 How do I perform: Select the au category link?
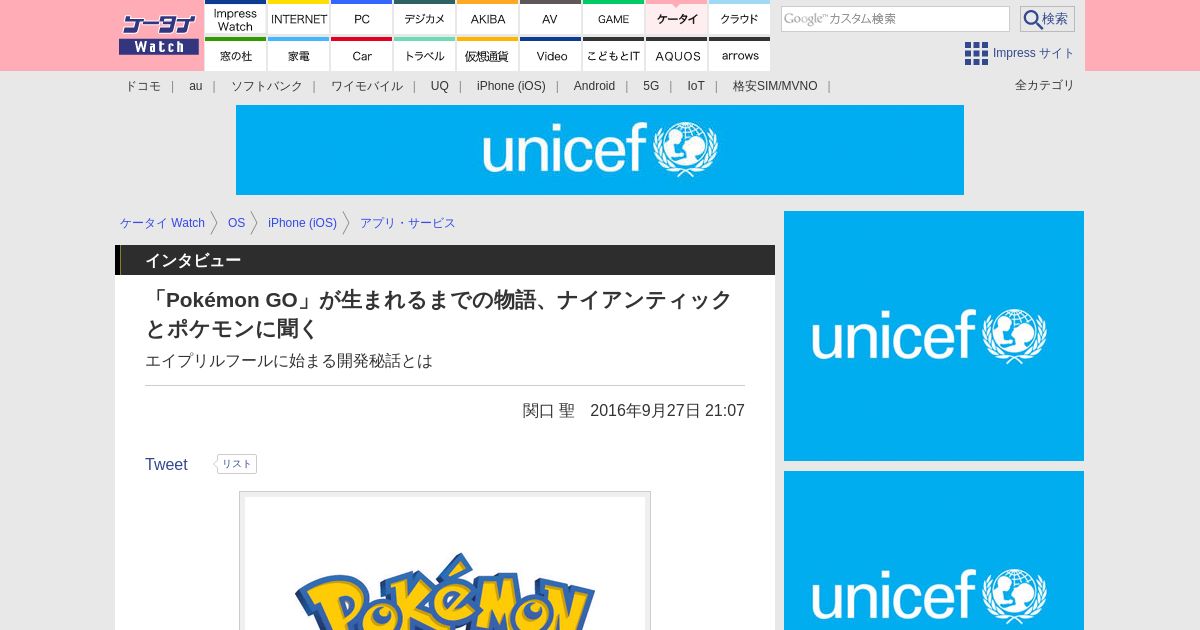point(196,86)
